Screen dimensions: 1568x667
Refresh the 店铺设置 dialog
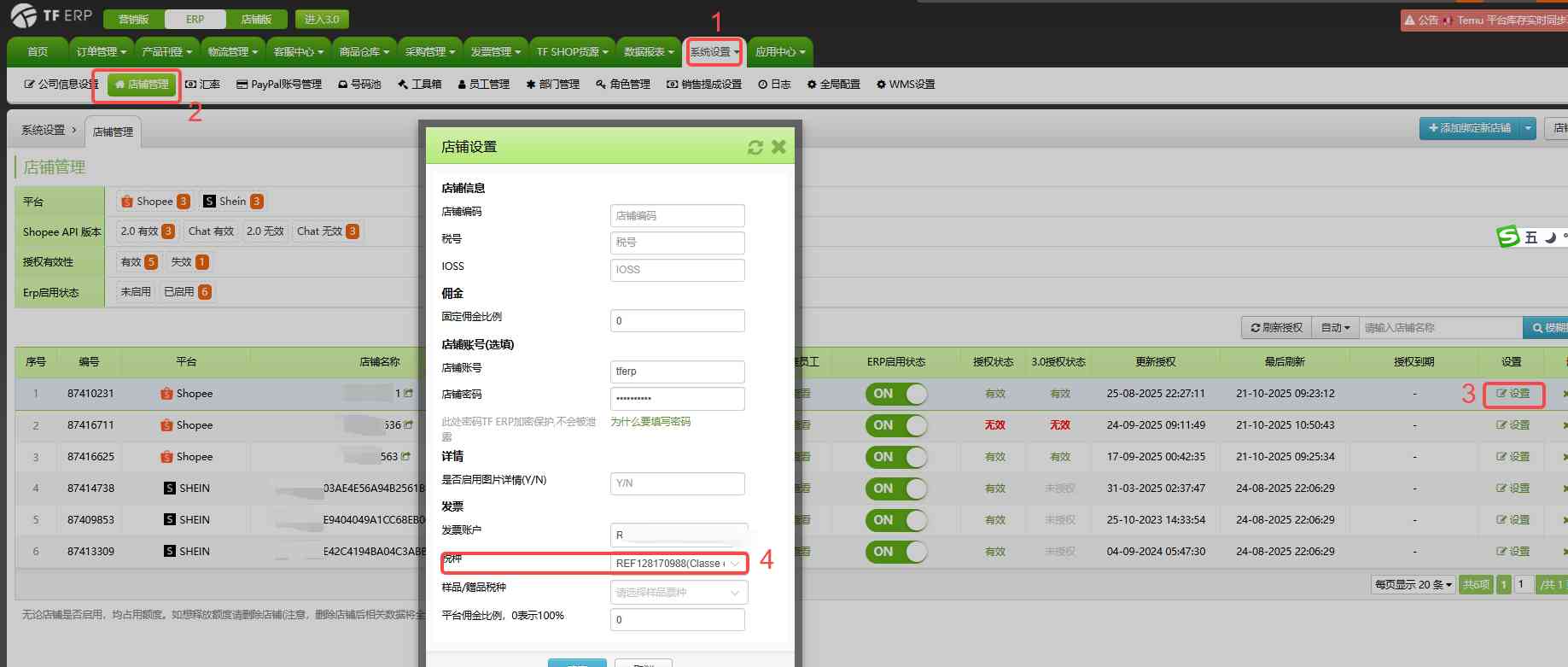point(755,147)
